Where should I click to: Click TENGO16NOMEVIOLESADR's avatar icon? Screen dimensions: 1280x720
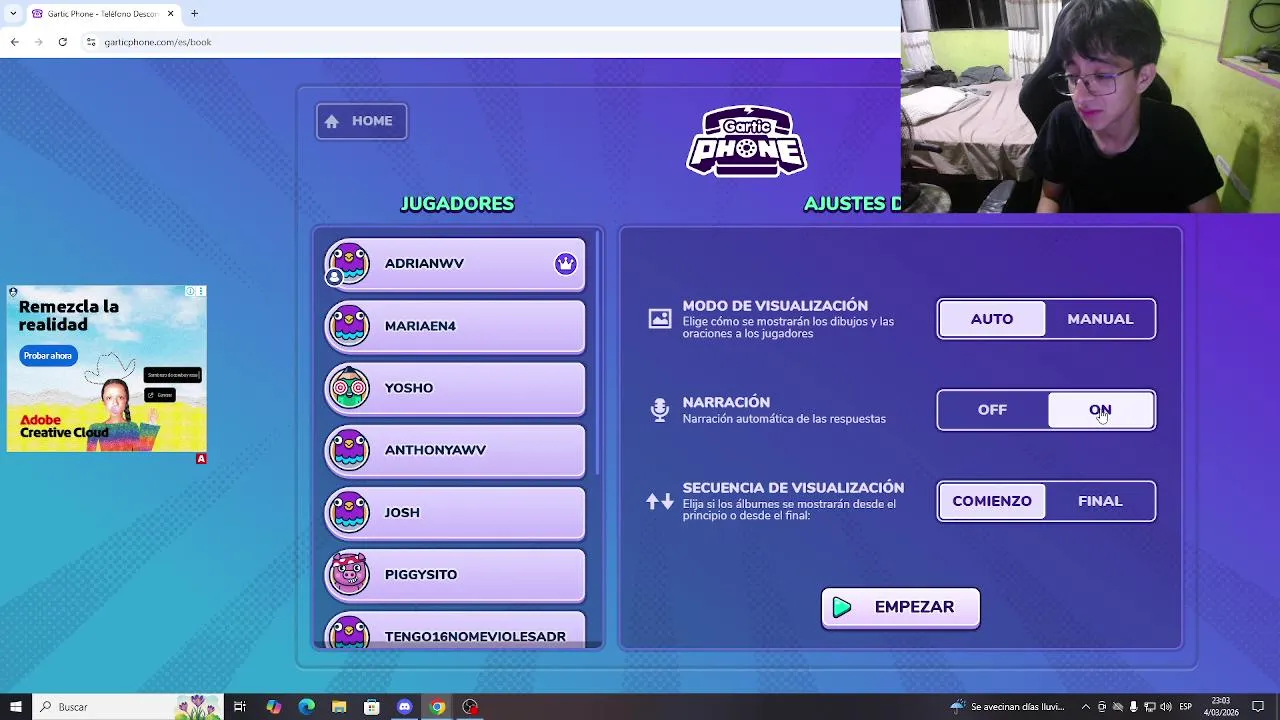pyautogui.click(x=349, y=633)
